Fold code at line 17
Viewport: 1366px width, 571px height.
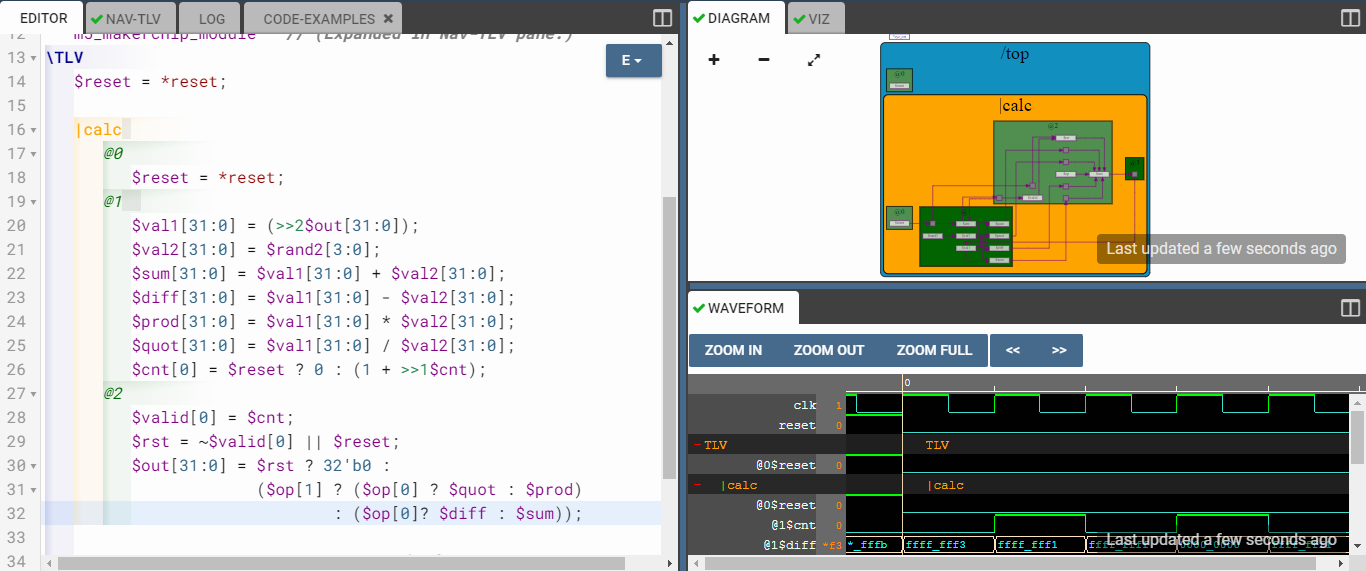(34, 154)
